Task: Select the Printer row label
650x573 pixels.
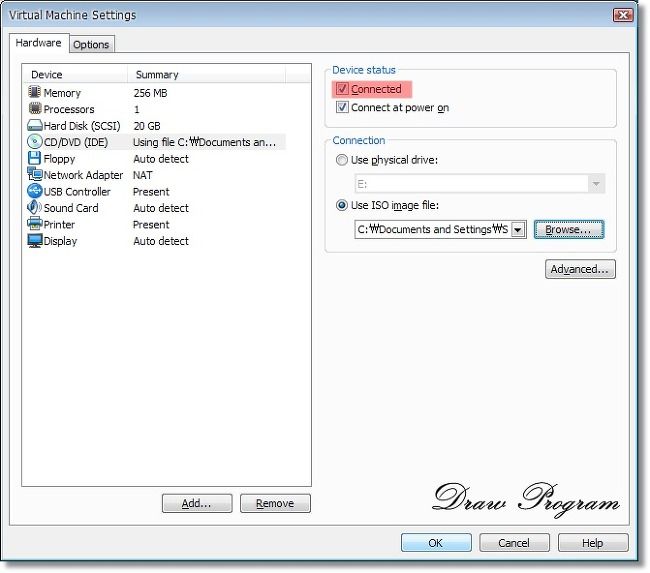Action: 59,224
